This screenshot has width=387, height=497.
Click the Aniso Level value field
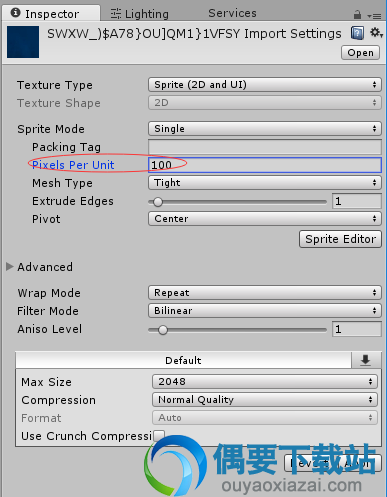click(357, 329)
